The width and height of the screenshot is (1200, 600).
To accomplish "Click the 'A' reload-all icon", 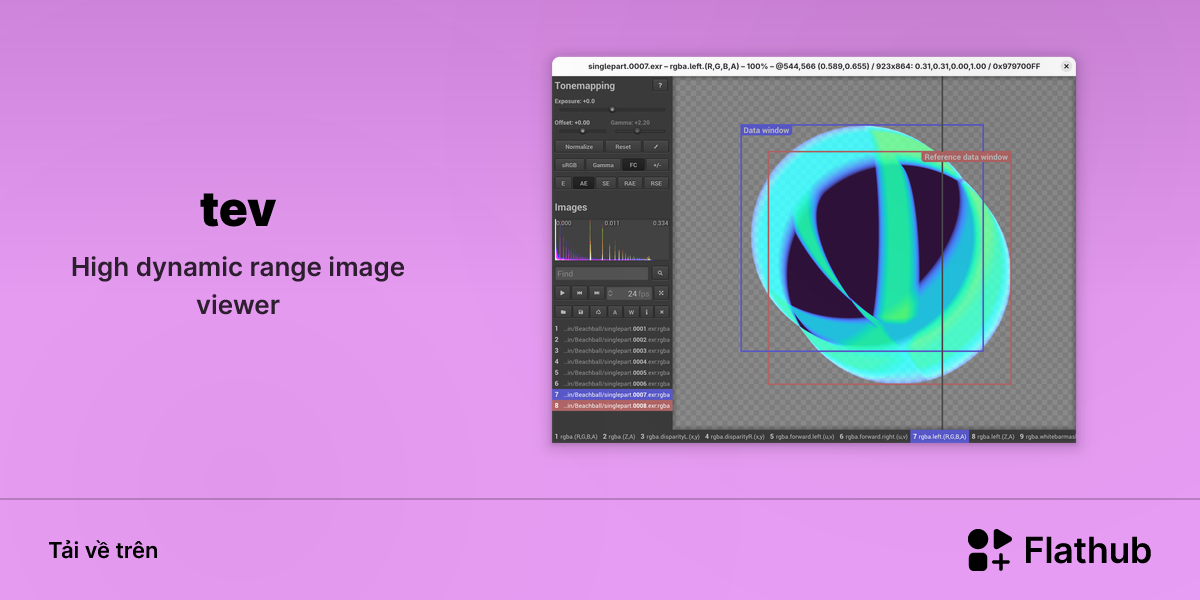I will pyautogui.click(x=613, y=311).
